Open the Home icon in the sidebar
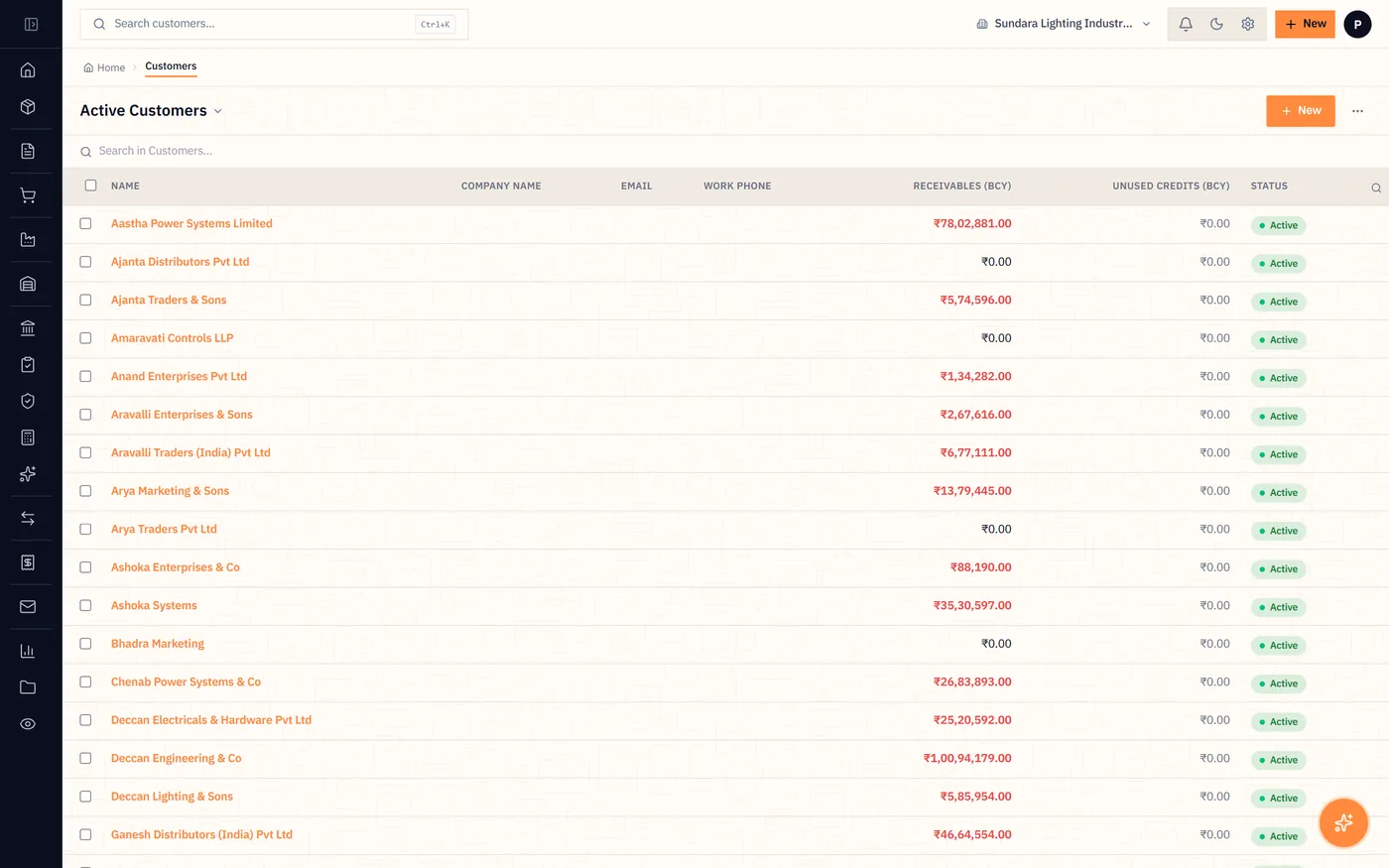 coord(28,70)
